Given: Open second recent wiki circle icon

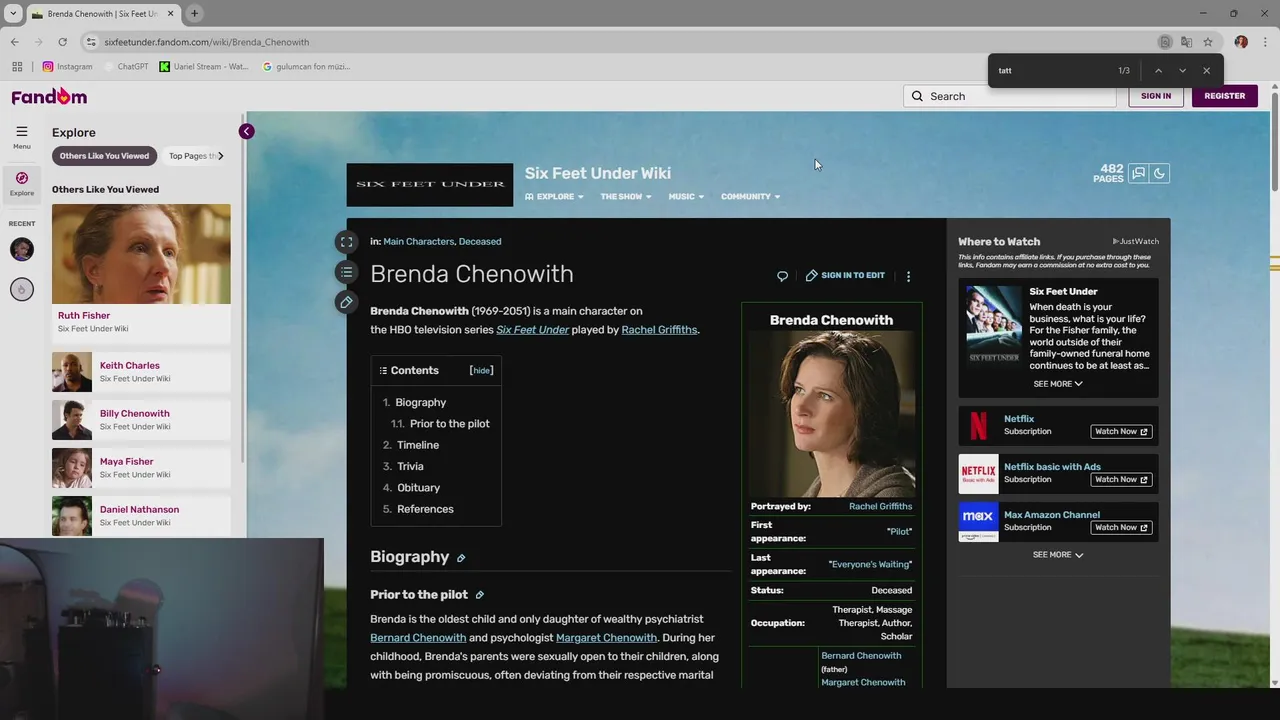Looking at the screenshot, I should coord(22,289).
